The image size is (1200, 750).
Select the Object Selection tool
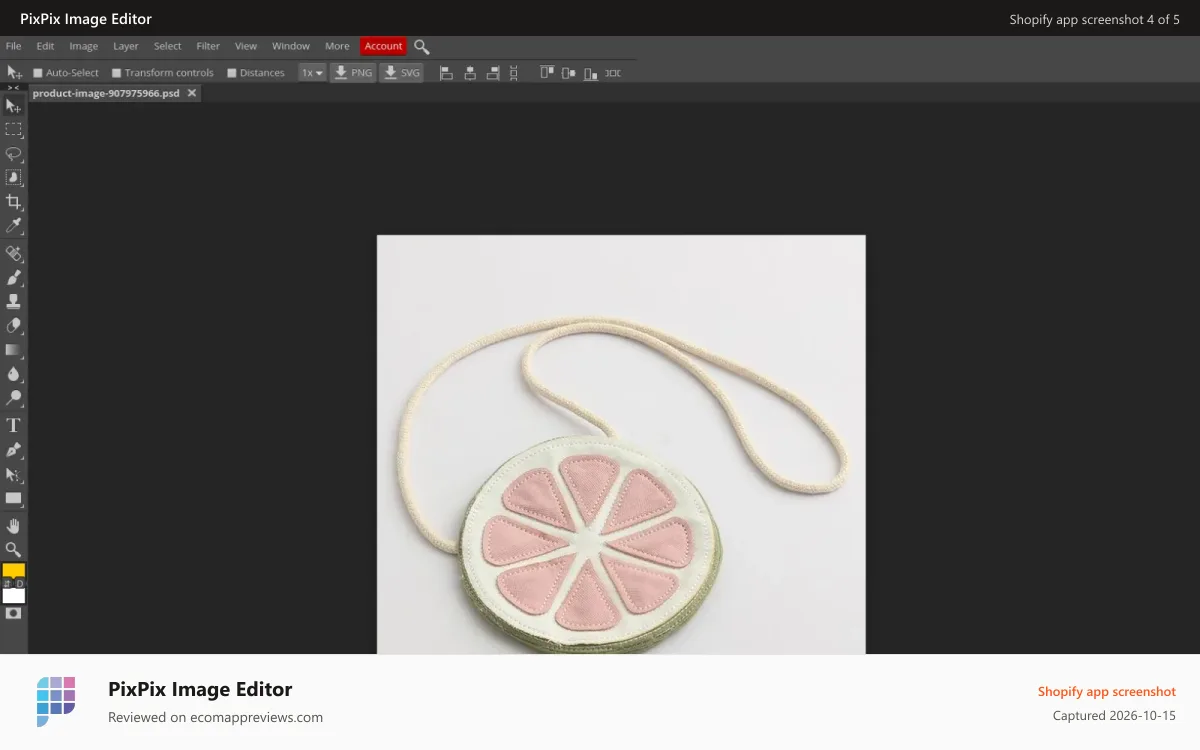[13, 178]
